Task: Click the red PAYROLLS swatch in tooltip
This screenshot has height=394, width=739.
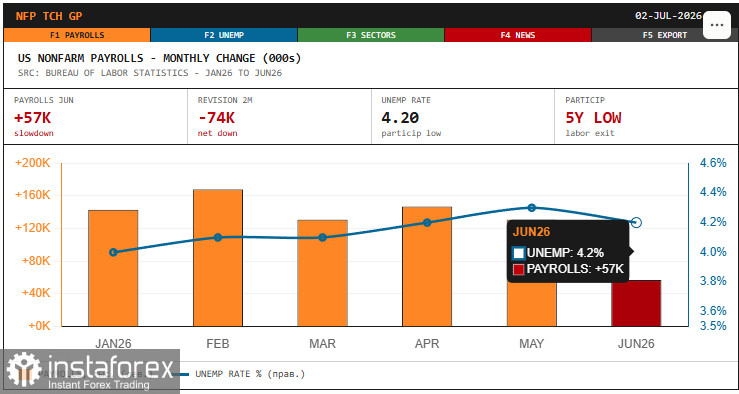Action: click(x=518, y=270)
